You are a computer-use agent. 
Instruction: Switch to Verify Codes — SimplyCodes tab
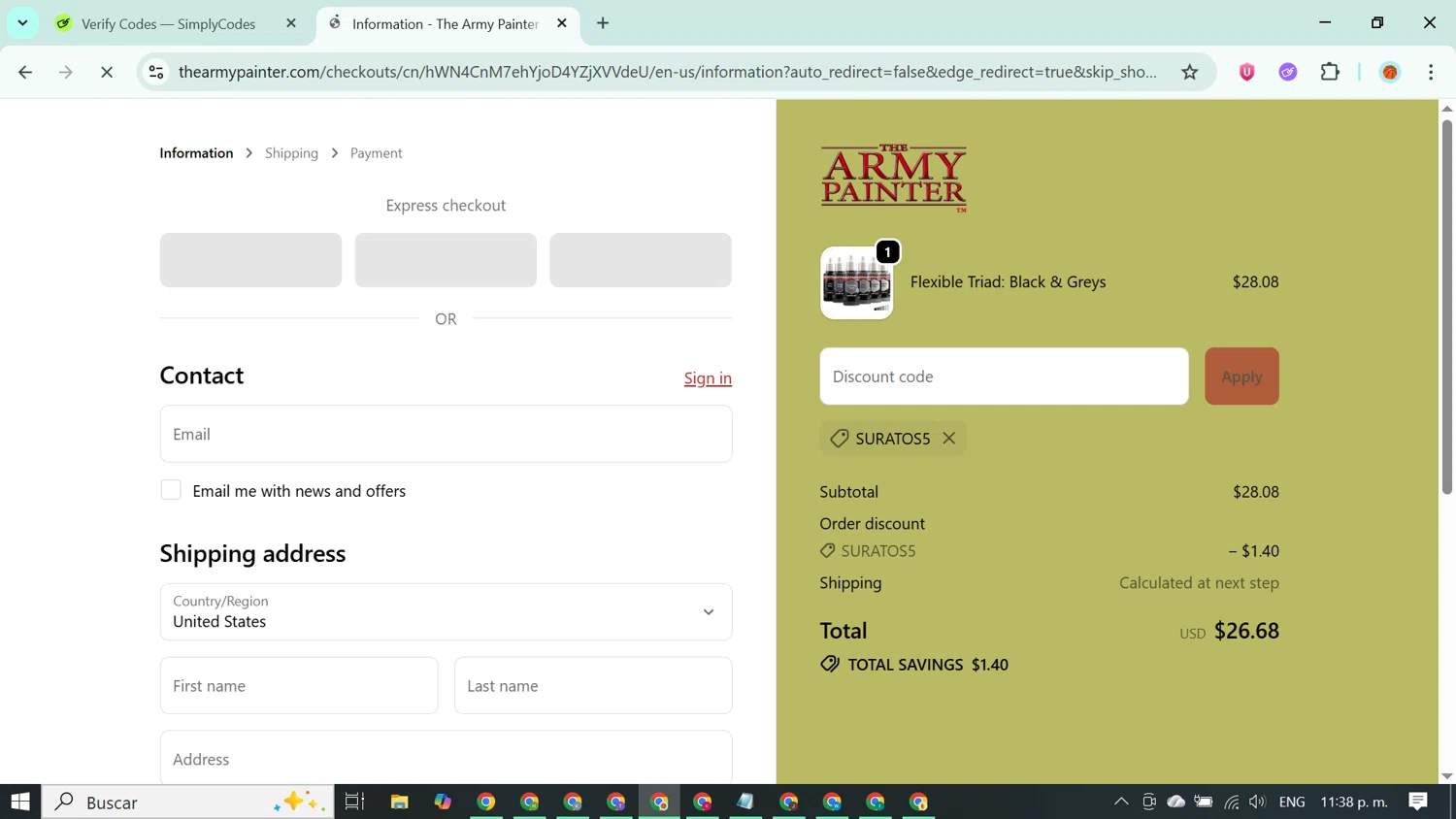tap(169, 23)
